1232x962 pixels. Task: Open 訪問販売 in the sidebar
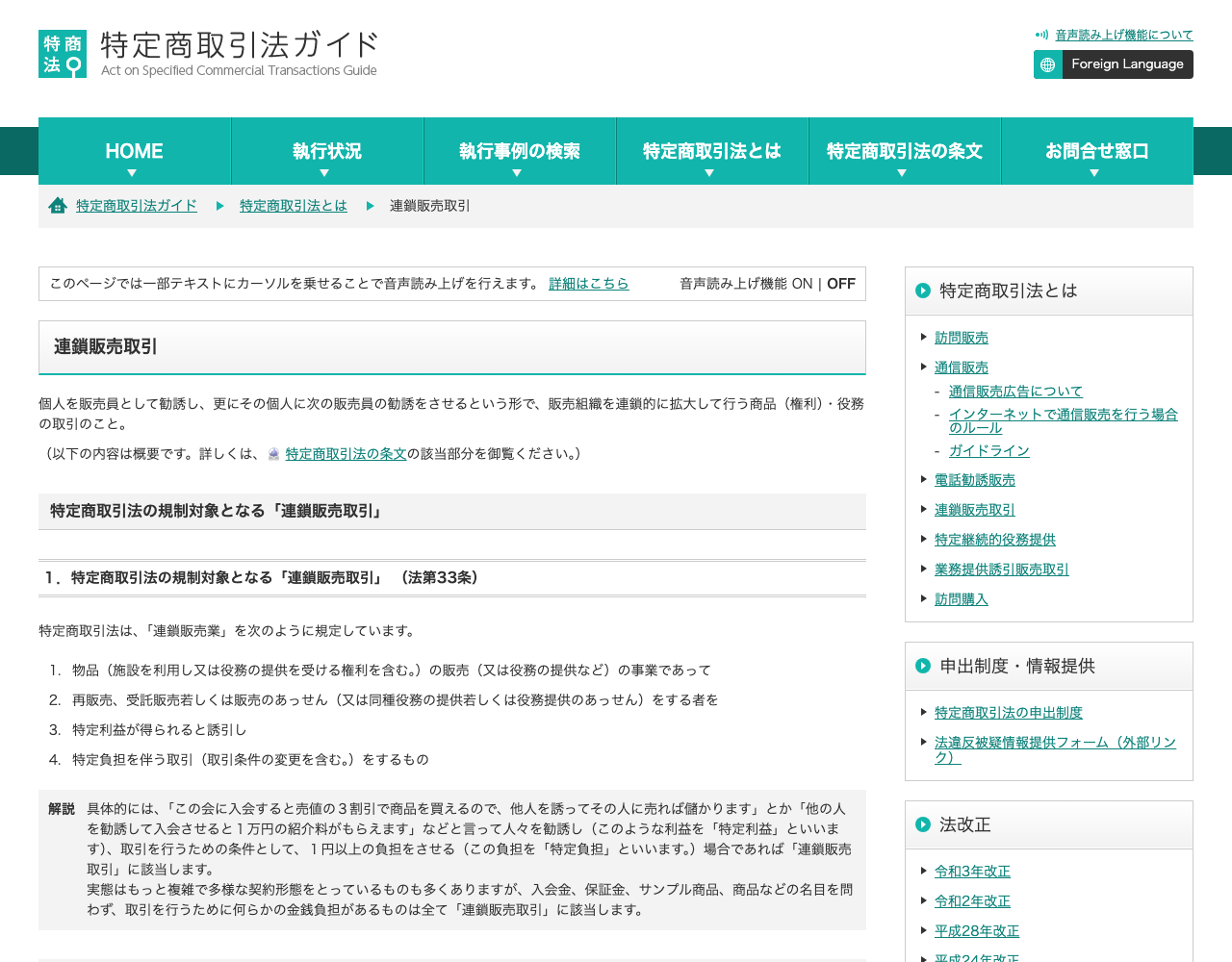[962, 338]
